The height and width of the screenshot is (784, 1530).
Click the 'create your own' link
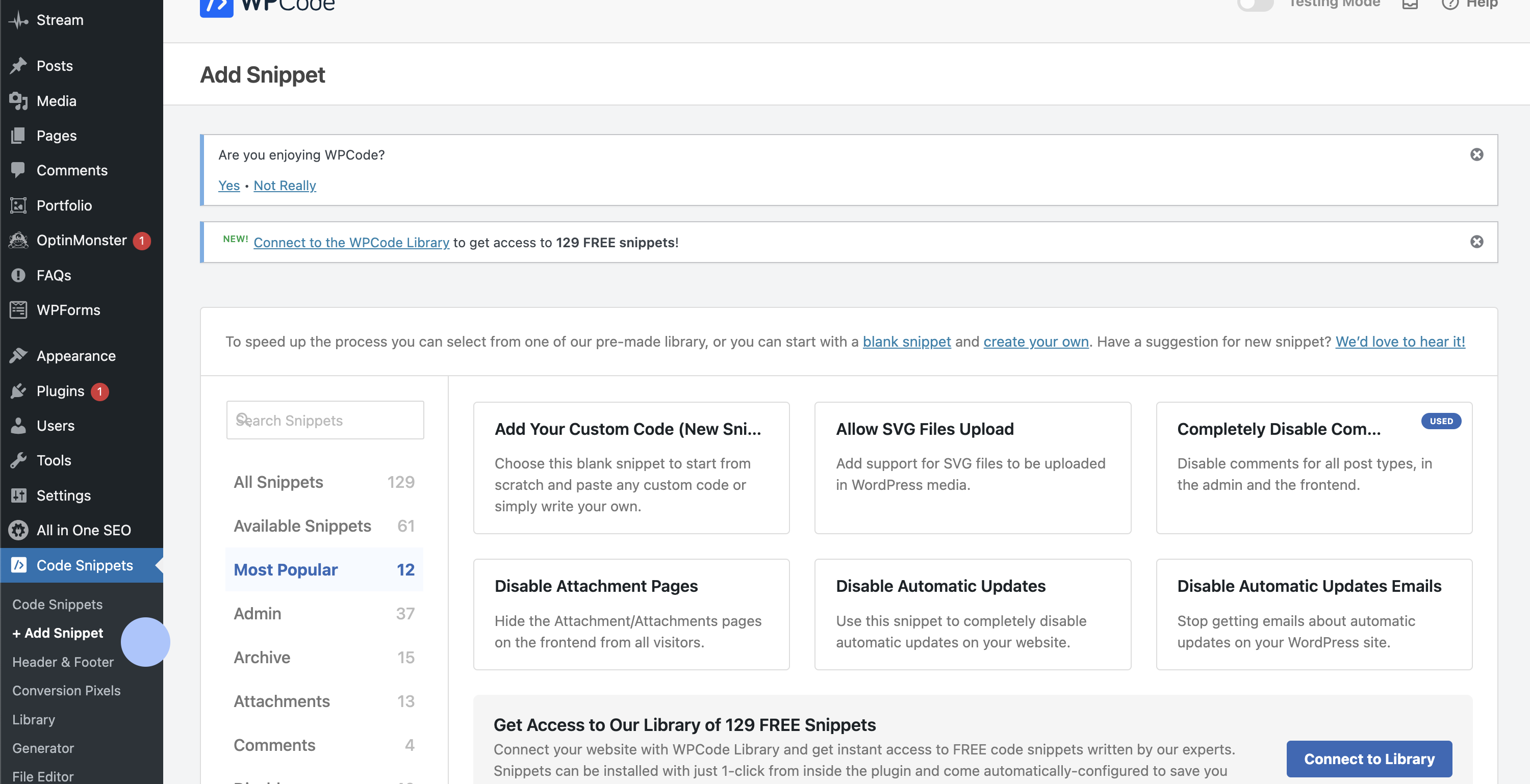pos(1036,342)
